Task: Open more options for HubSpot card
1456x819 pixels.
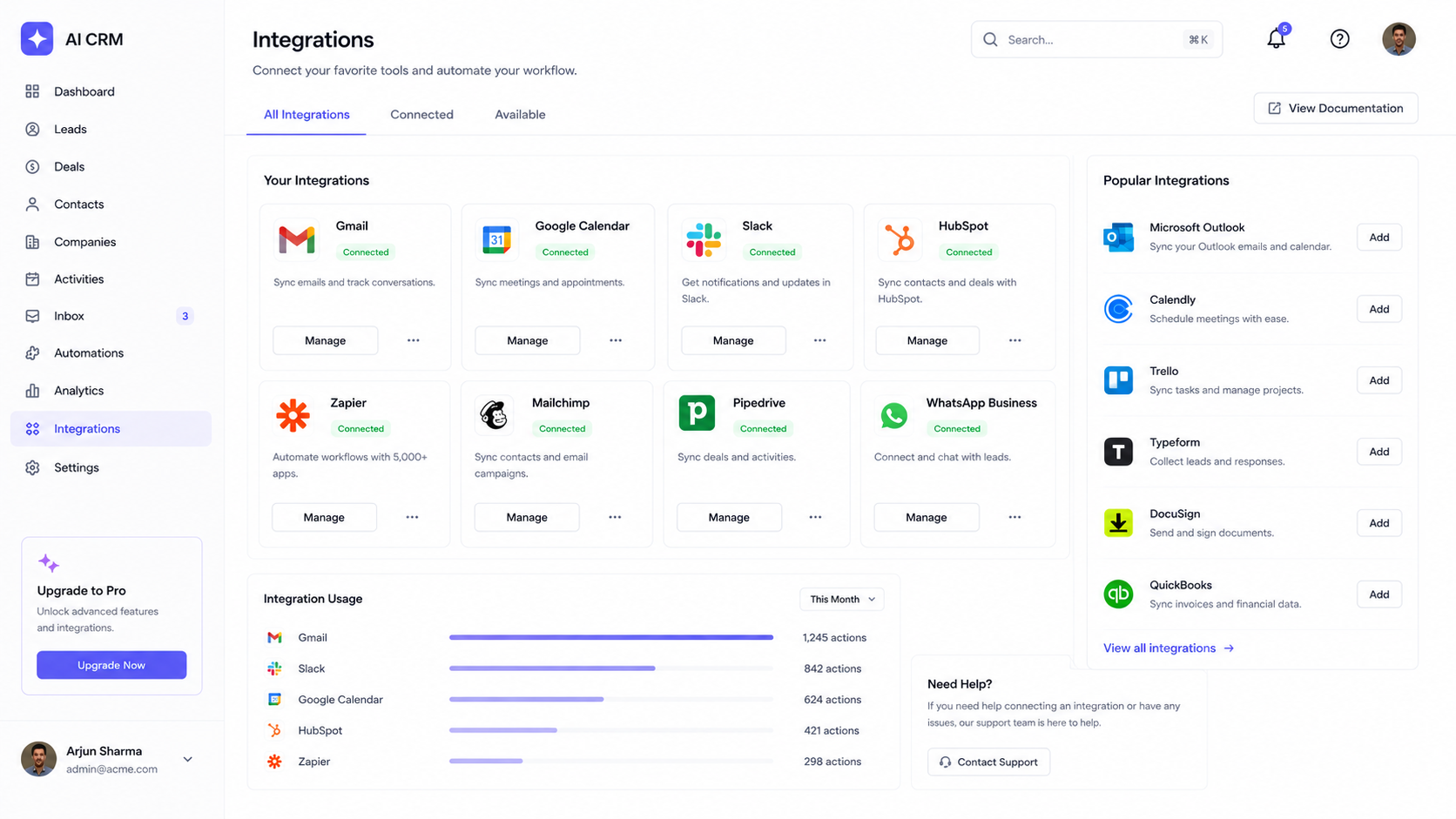Action: coord(1014,340)
